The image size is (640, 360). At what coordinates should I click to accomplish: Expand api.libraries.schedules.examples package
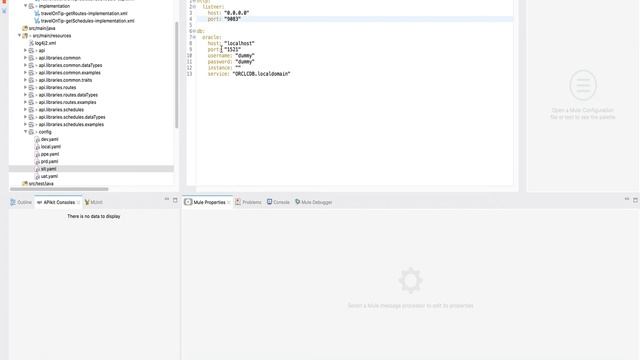point(25,124)
